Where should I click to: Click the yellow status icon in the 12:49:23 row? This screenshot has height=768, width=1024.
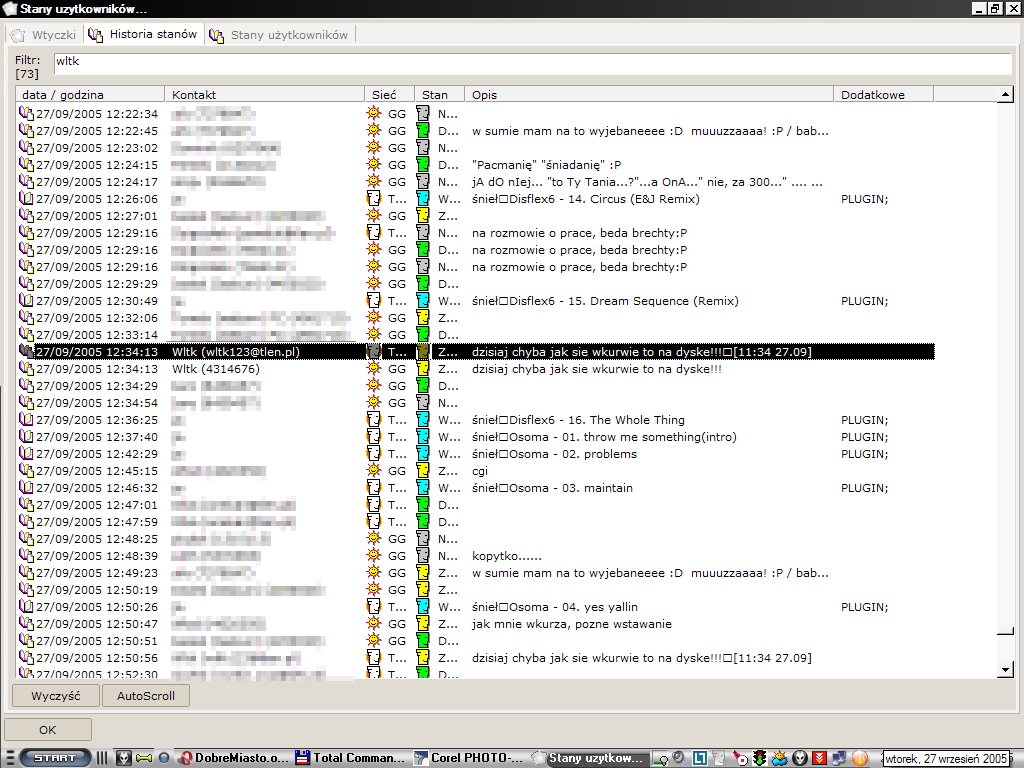tap(423, 573)
